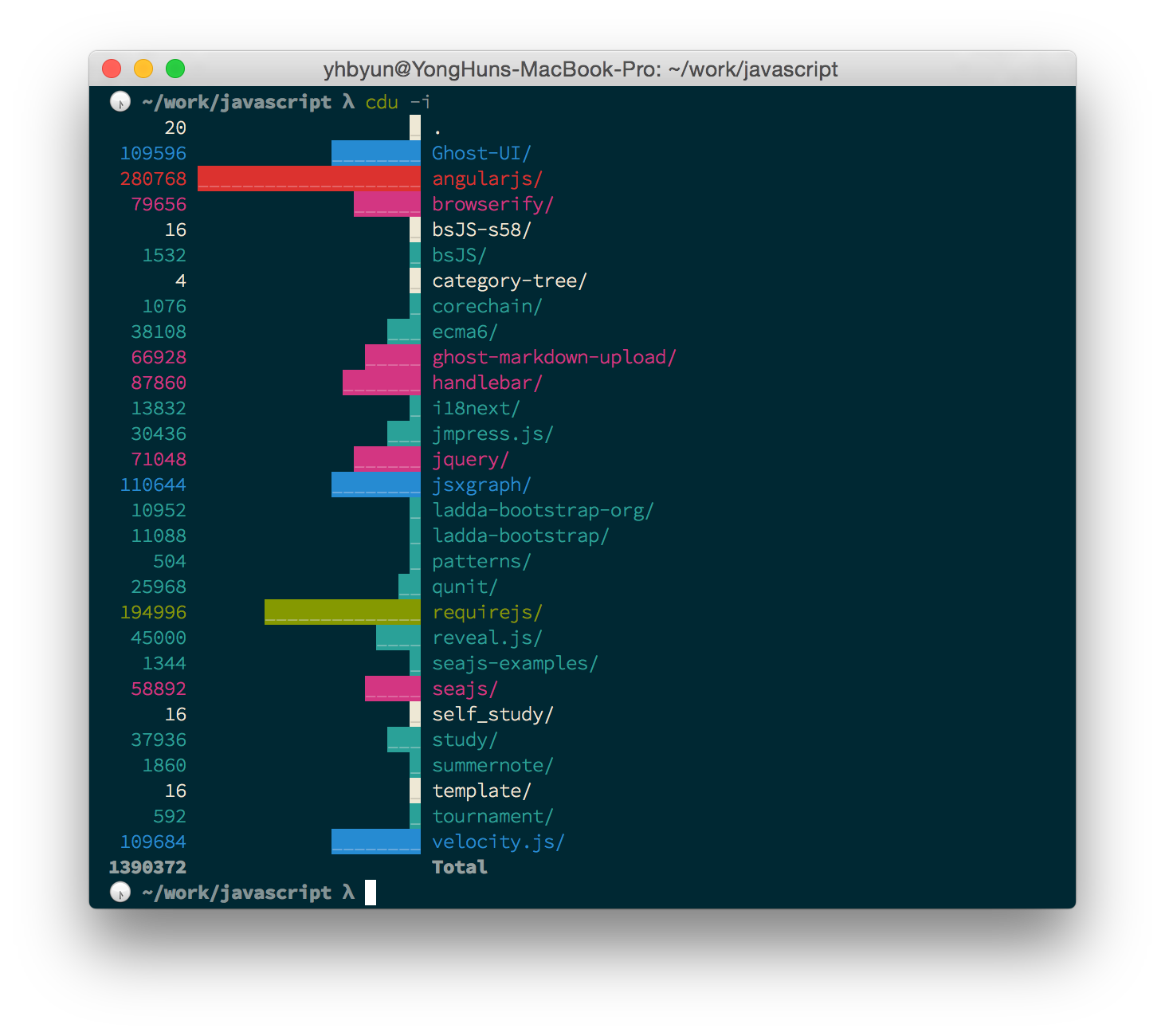The image size is (1165, 1036).
Task: Select the 'ghost-markdown-upload/' directory name
Action: 554,357
